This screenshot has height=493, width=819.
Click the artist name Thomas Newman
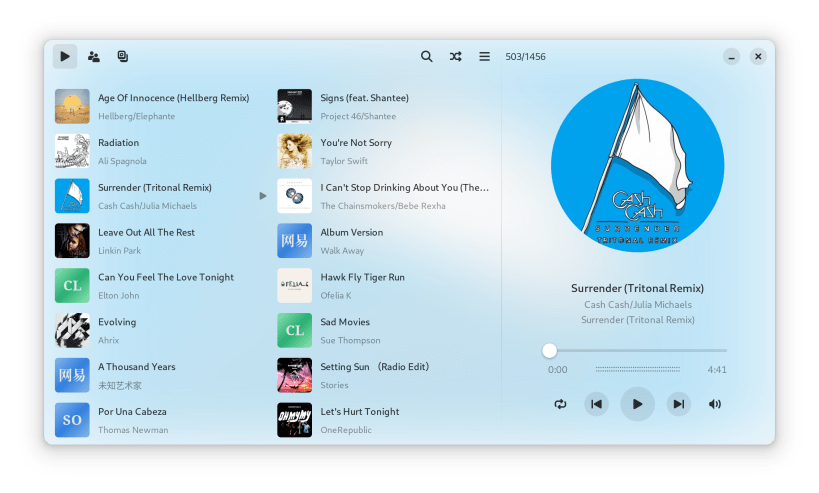[x=133, y=430]
